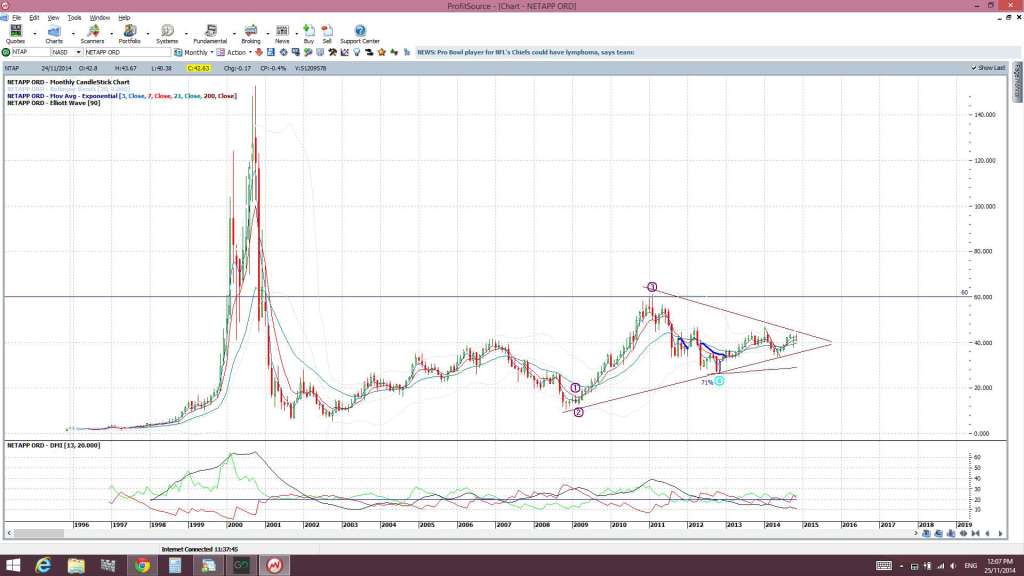
Task: Expand the Scanners dropdown arrow
Action: 112,33
